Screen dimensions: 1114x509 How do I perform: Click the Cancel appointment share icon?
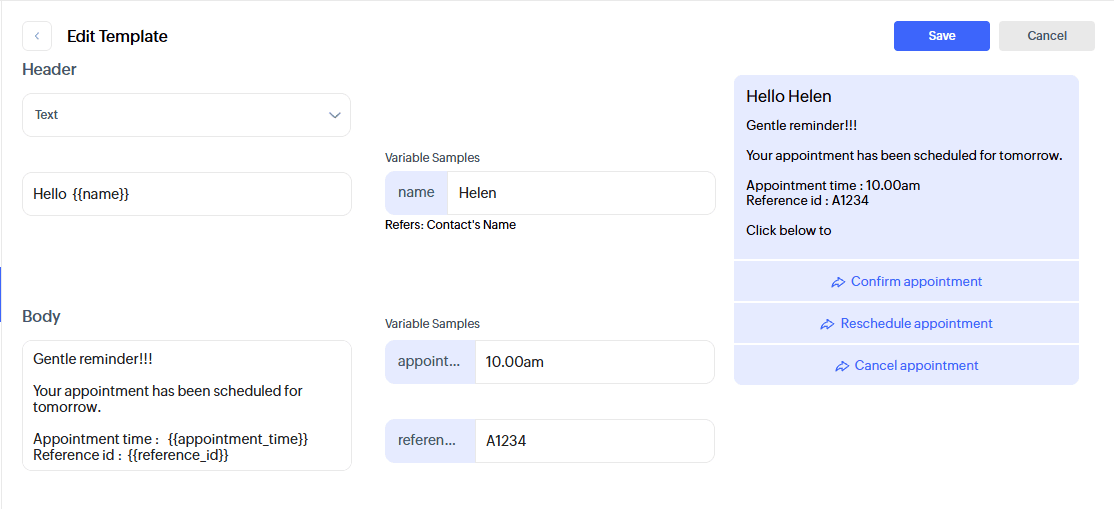click(x=842, y=366)
